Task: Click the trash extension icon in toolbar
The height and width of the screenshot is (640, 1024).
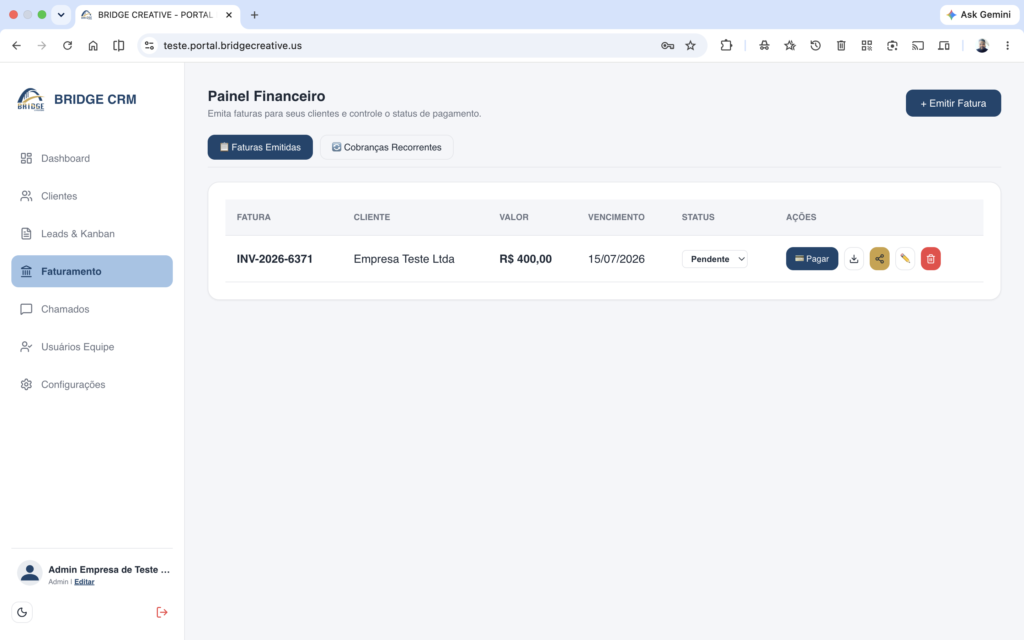Action: (841, 46)
